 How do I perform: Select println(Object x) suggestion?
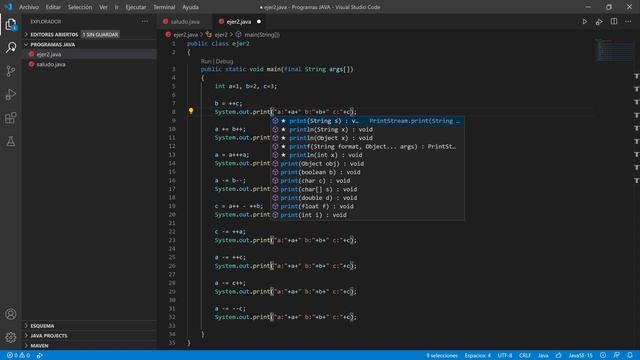point(367,138)
